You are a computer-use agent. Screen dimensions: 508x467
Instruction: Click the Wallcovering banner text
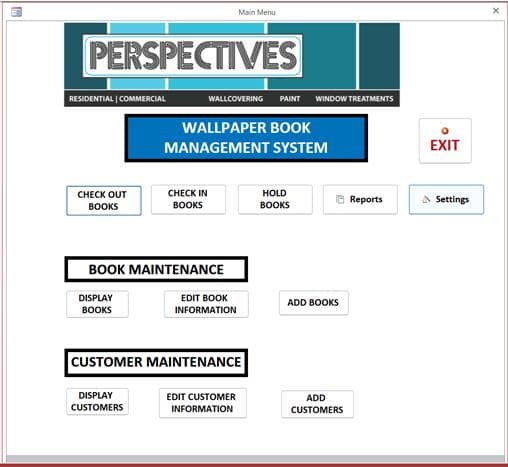236,99
